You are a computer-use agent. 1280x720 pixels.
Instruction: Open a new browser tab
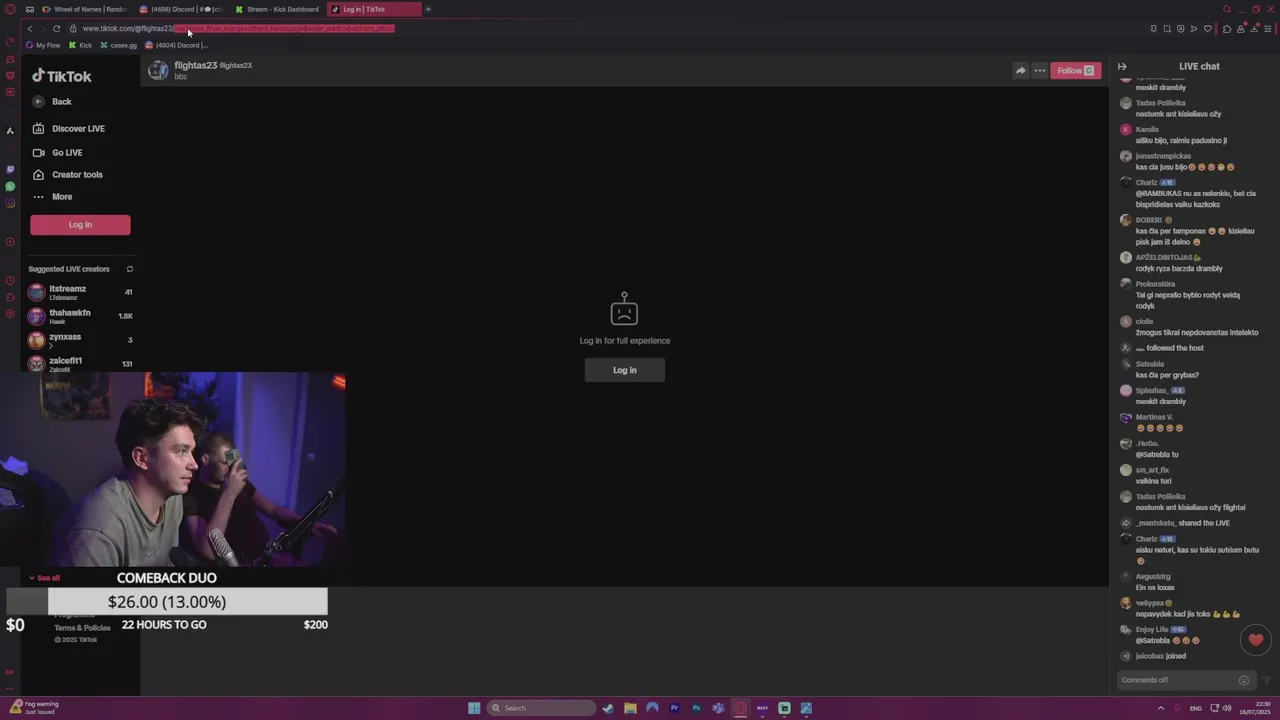pos(428,9)
